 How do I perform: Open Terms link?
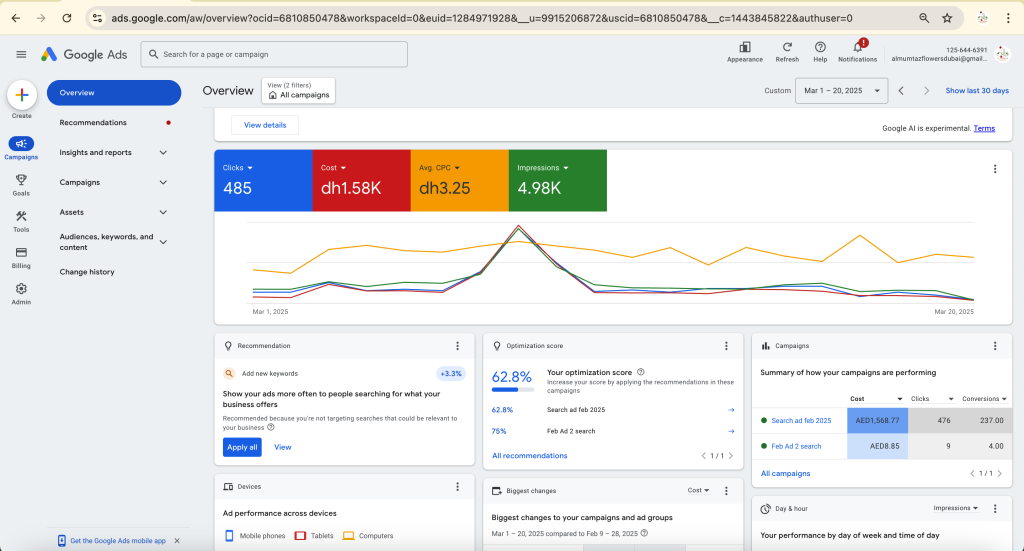[984, 129]
